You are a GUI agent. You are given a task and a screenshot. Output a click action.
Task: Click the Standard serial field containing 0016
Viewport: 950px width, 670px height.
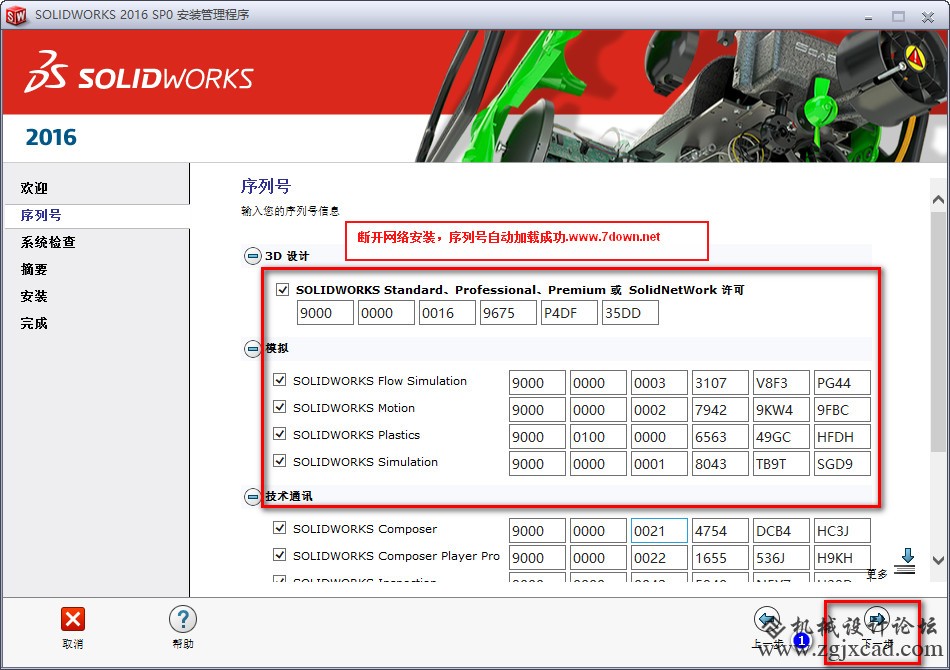tap(447, 313)
